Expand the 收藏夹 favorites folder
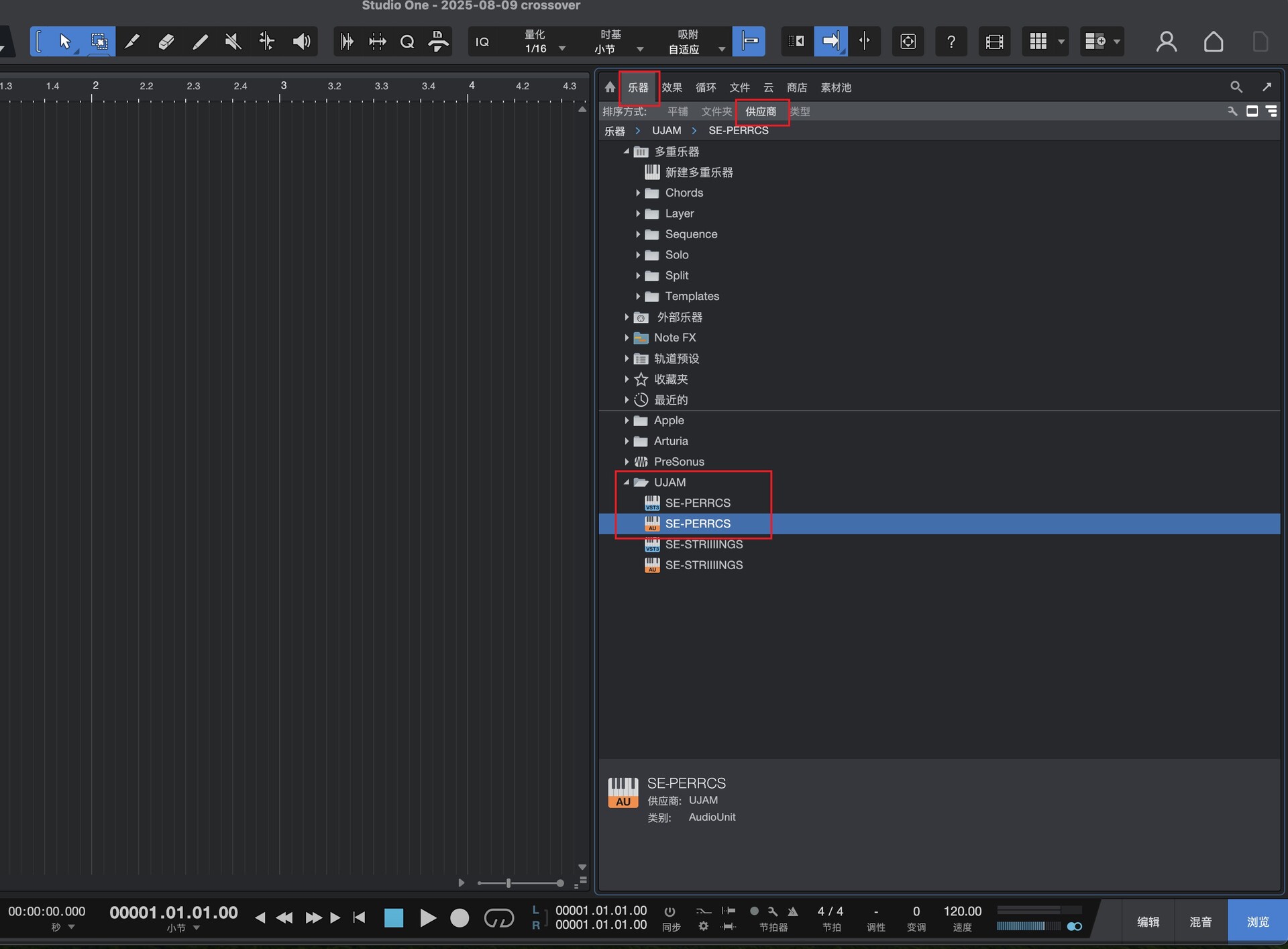The width and height of the screenshot is (1288, 949). pos(626,379)
